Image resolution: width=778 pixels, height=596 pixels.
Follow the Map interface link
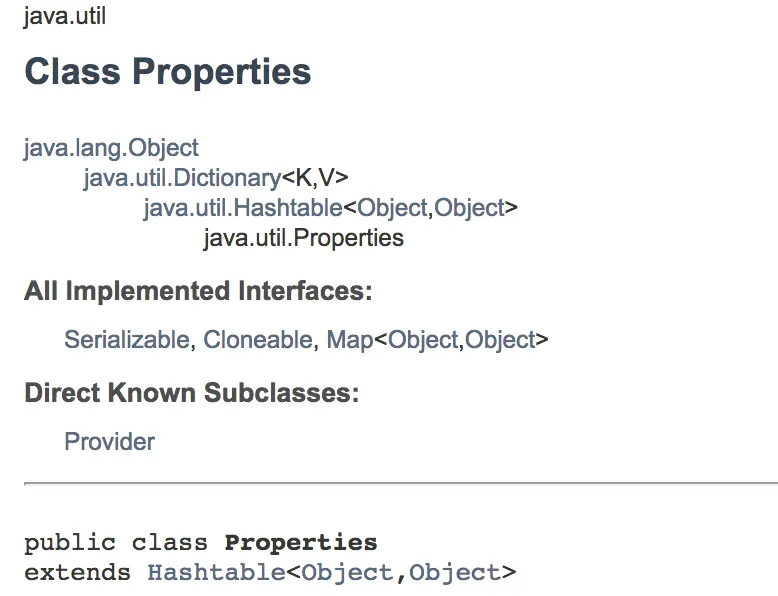point(349,340)
